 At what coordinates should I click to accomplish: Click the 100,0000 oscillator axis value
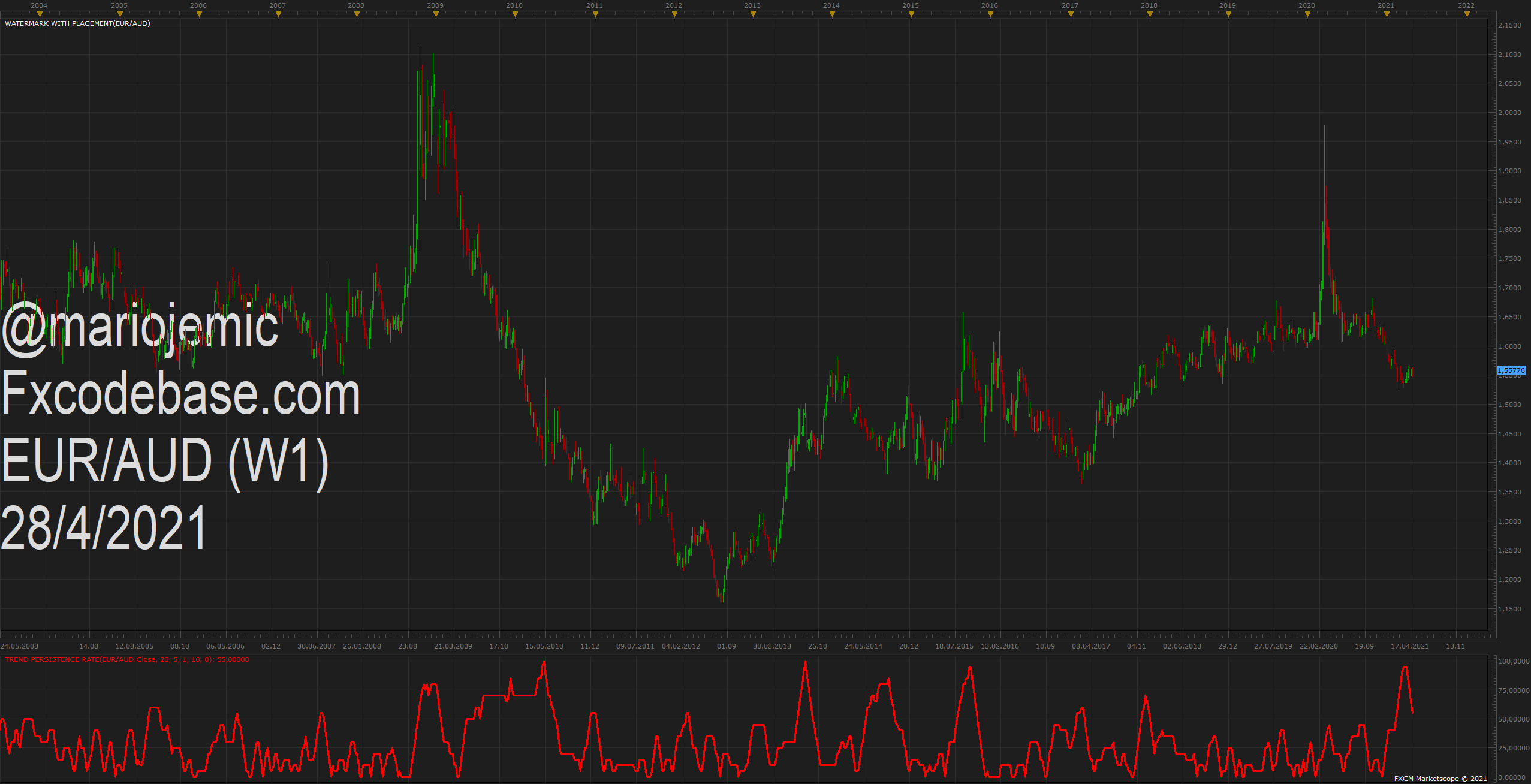1514,661
